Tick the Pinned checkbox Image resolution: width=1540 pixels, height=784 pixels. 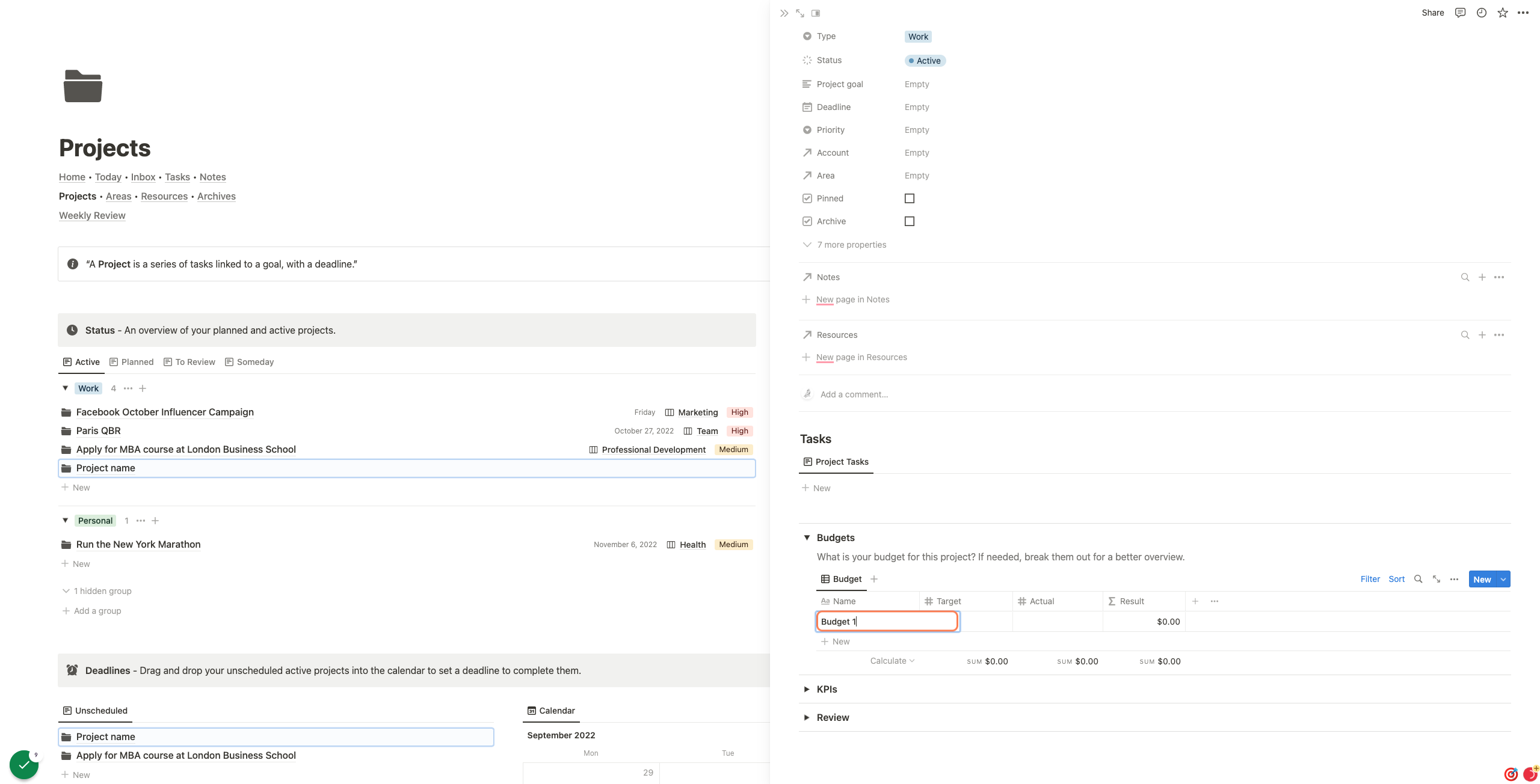pyautogui.click(x=910, y=198)
